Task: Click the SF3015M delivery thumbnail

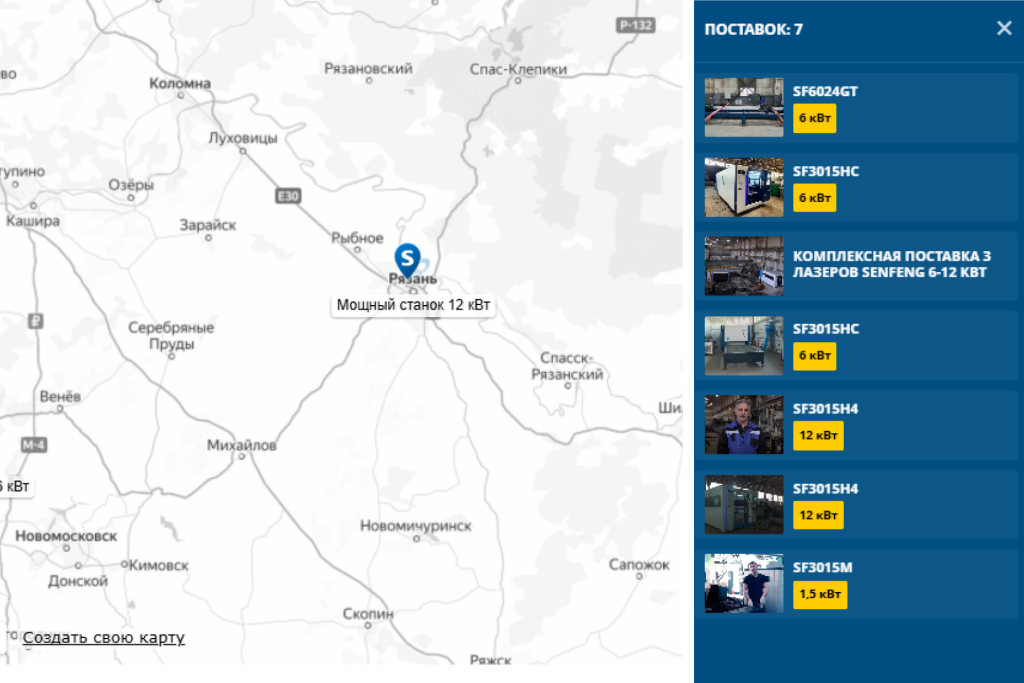Action: tap(744, 583)
